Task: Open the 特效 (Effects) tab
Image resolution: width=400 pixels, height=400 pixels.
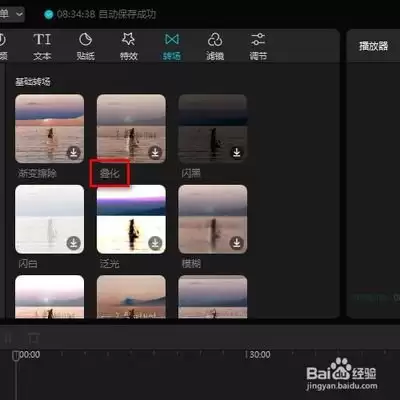Action: (x=129, y=47)
